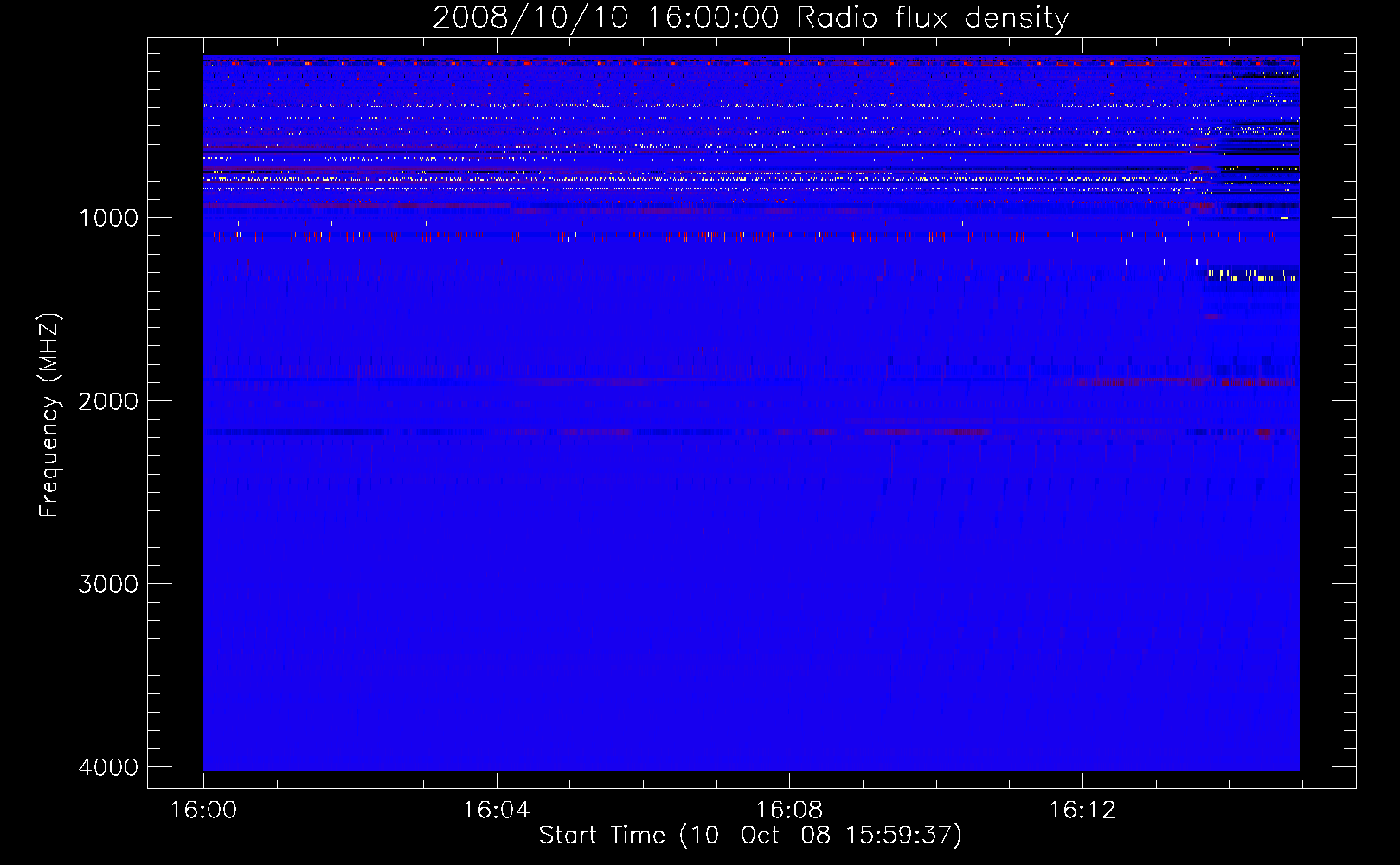This screenshot has width=1400, height=865.
Task: Click the 1000 MHz frequency tick label
Action: [108, 218]
